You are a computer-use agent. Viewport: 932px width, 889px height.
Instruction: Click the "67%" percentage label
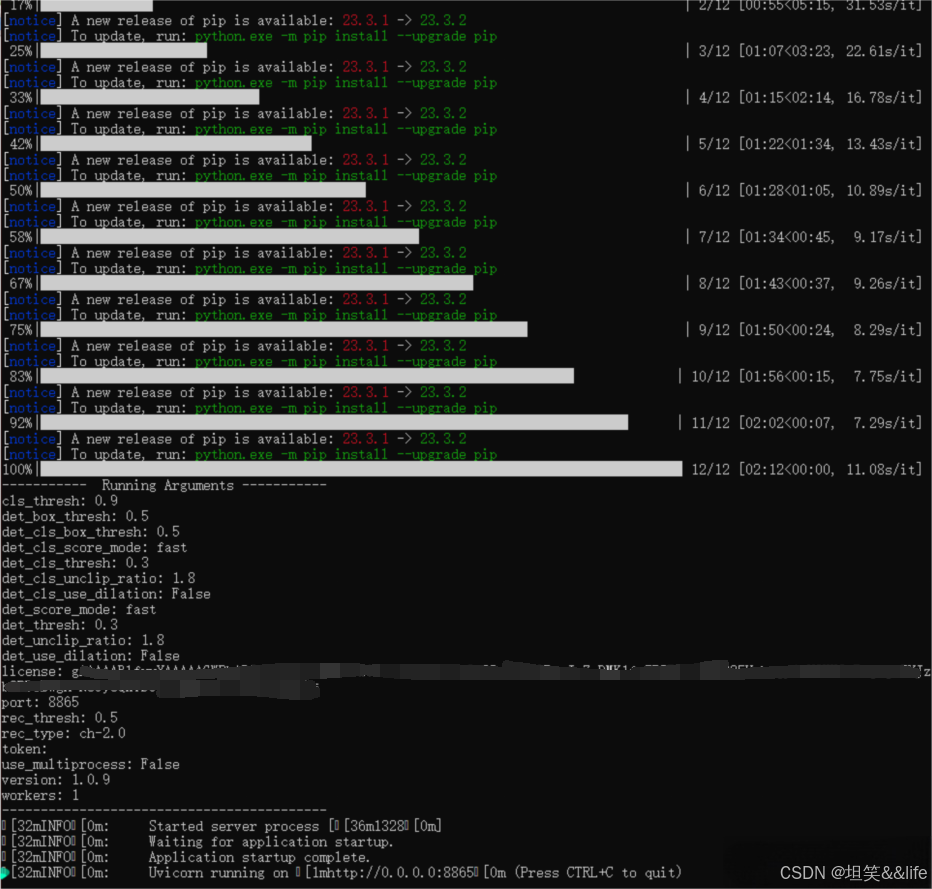pyautogui.click(x=21, y=283)
